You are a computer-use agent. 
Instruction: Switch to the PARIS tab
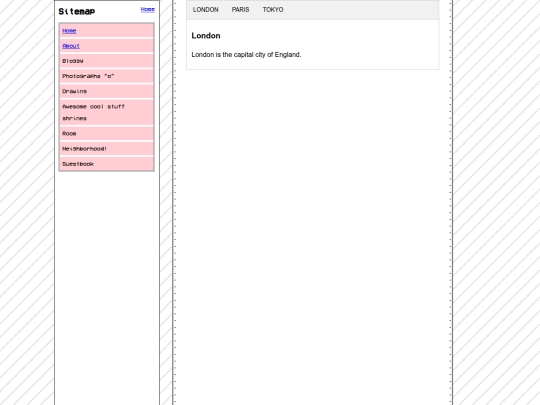point(240,10)
